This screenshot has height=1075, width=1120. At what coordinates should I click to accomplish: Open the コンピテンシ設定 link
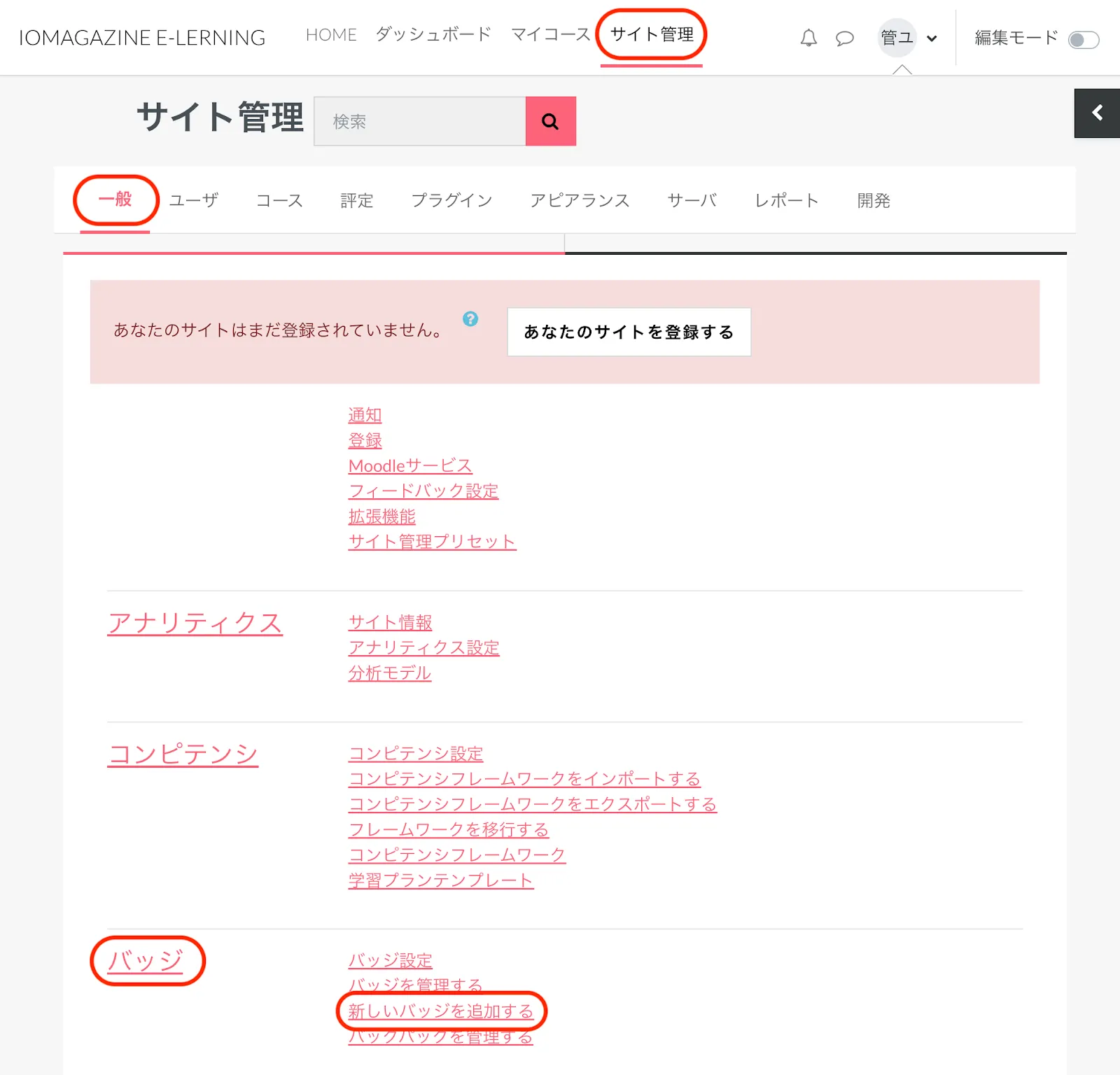point(416,754)
